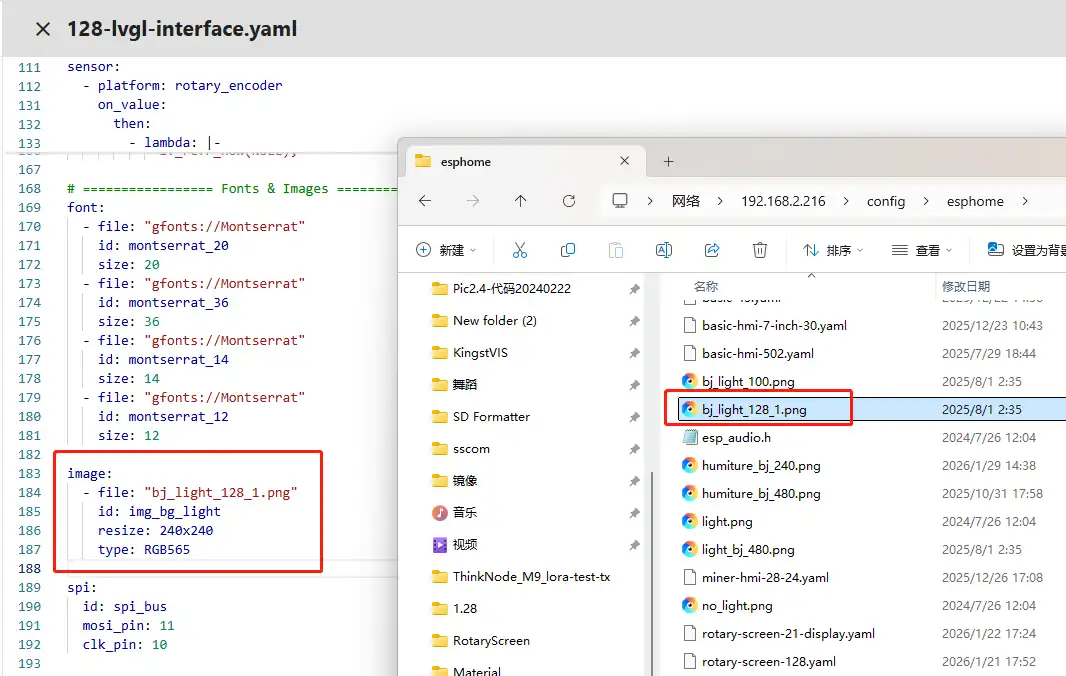Unpin the KingstVIS folder from quick access

(x=634, y=353)
